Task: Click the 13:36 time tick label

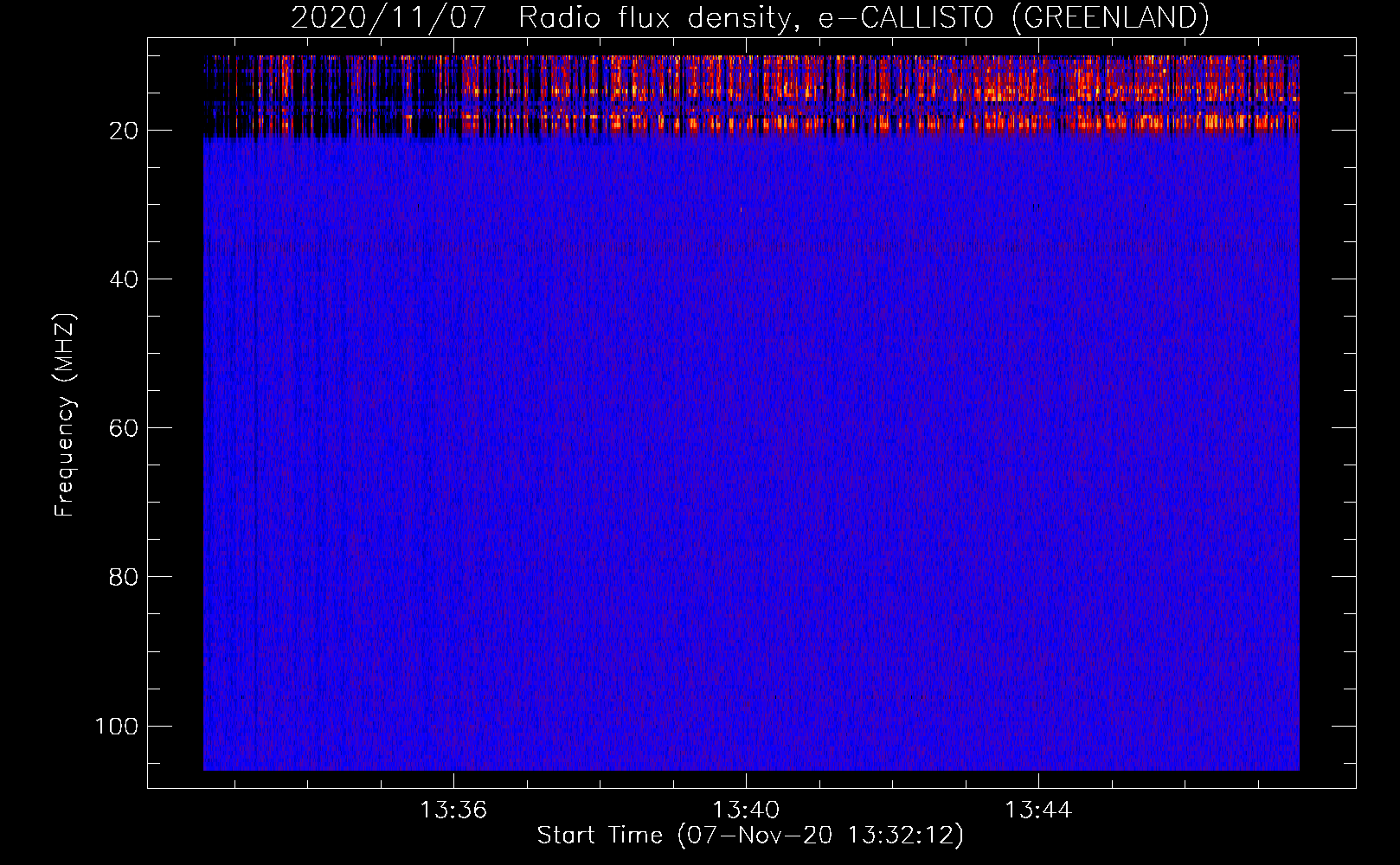Action: [x=453, y=811]
